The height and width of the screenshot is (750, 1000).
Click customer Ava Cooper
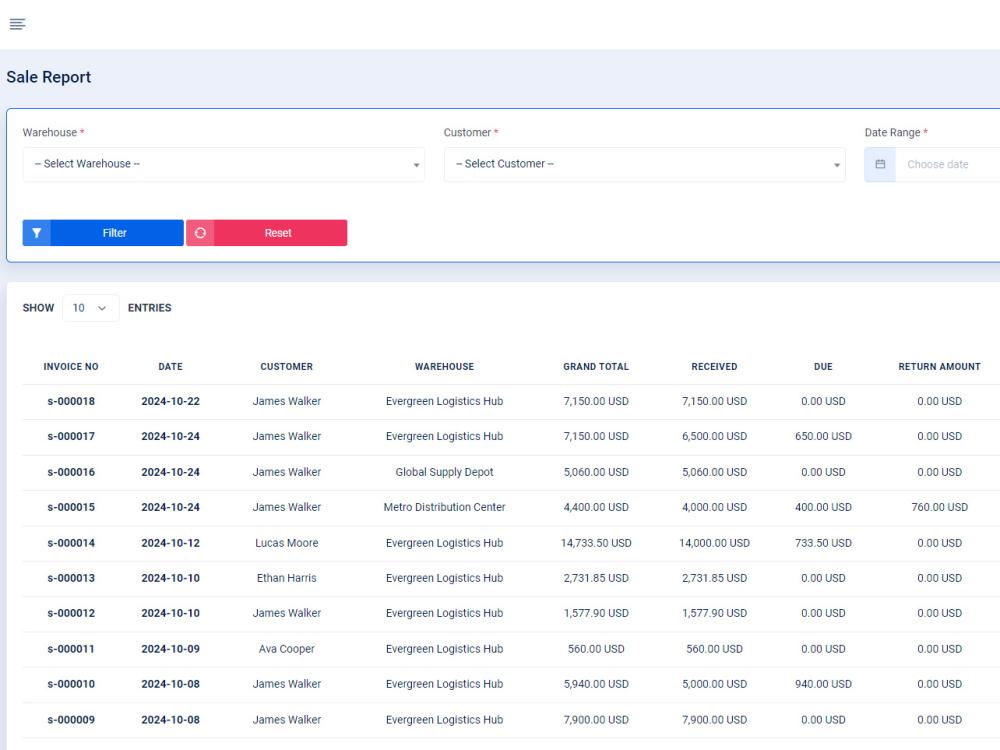click(286, 649)
